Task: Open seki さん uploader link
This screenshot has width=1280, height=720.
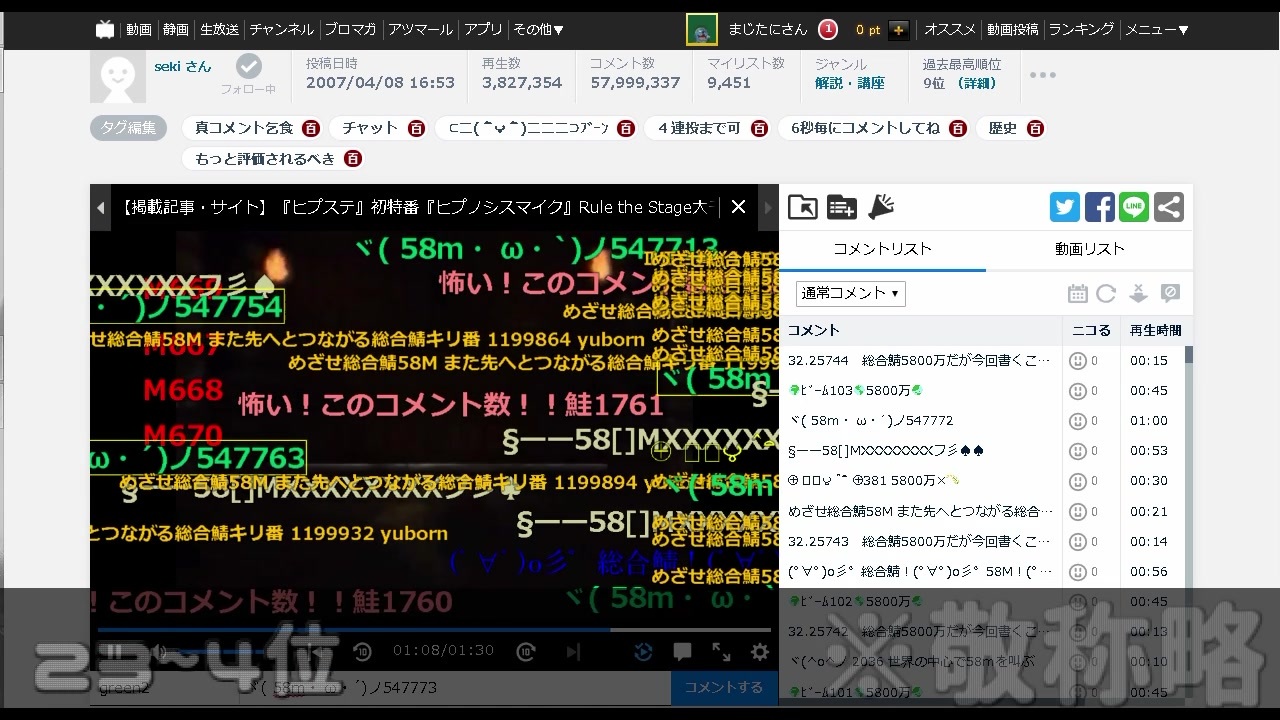Action: [x=183, y=66]
